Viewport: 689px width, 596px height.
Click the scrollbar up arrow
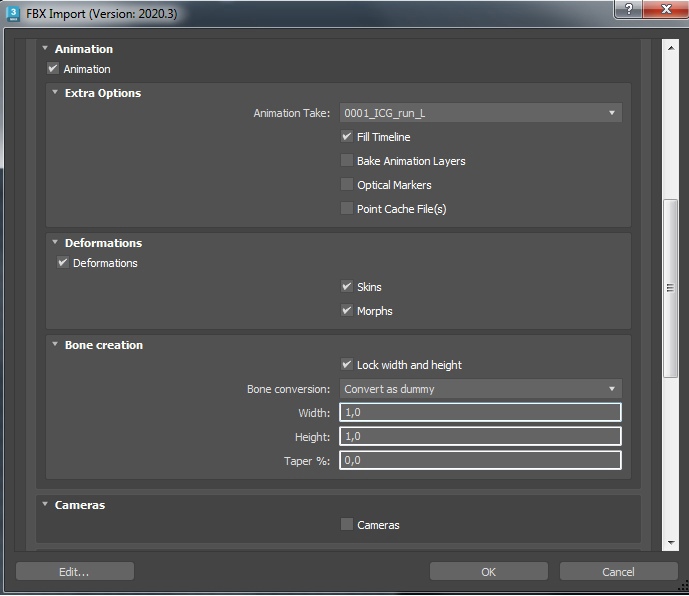point(671,47)
